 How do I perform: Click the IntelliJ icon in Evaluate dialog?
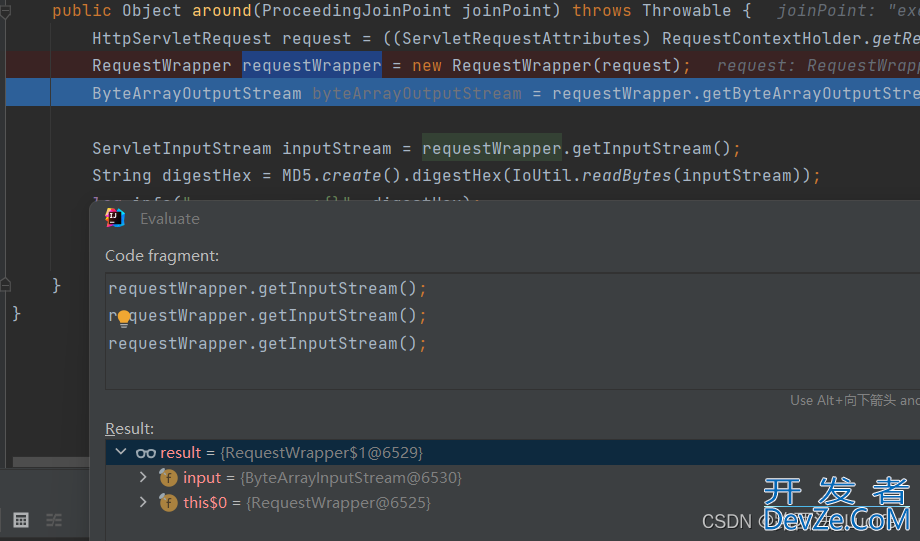[115, 218]
